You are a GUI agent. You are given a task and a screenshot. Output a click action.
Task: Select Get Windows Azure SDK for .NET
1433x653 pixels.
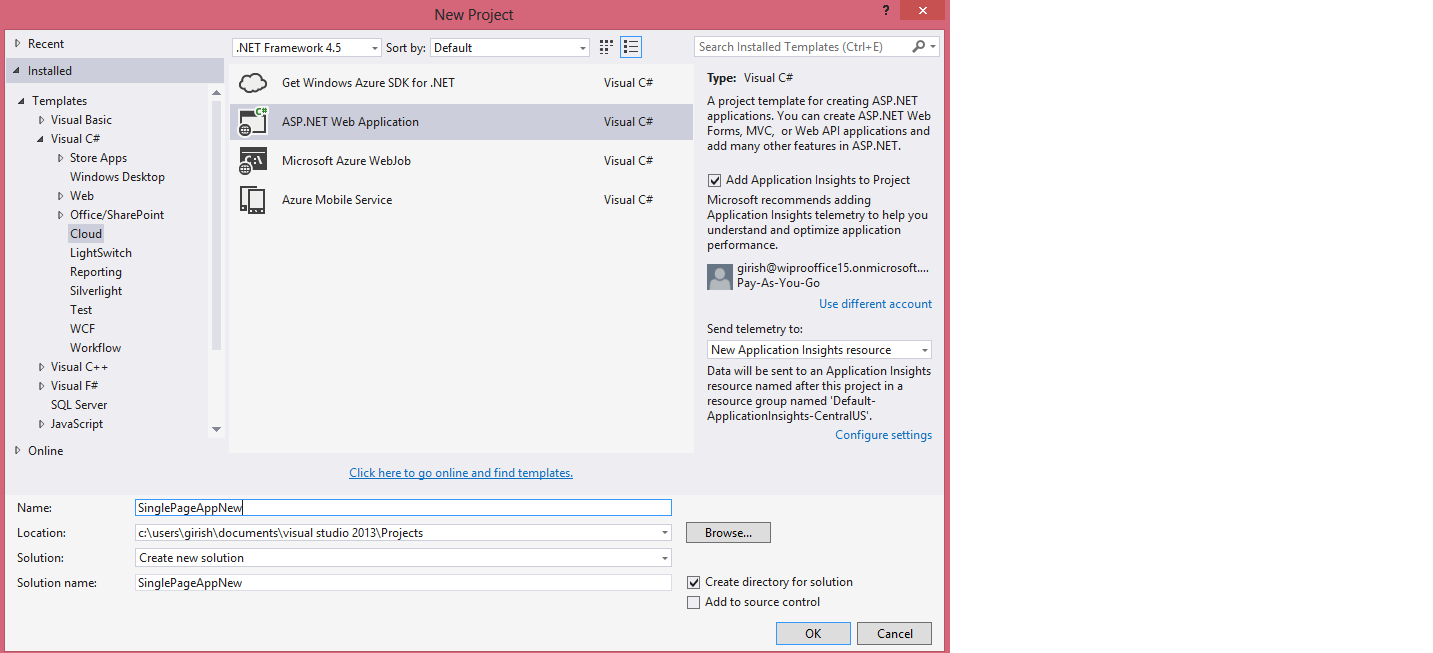pyautogui.click(x=368, y=83)
